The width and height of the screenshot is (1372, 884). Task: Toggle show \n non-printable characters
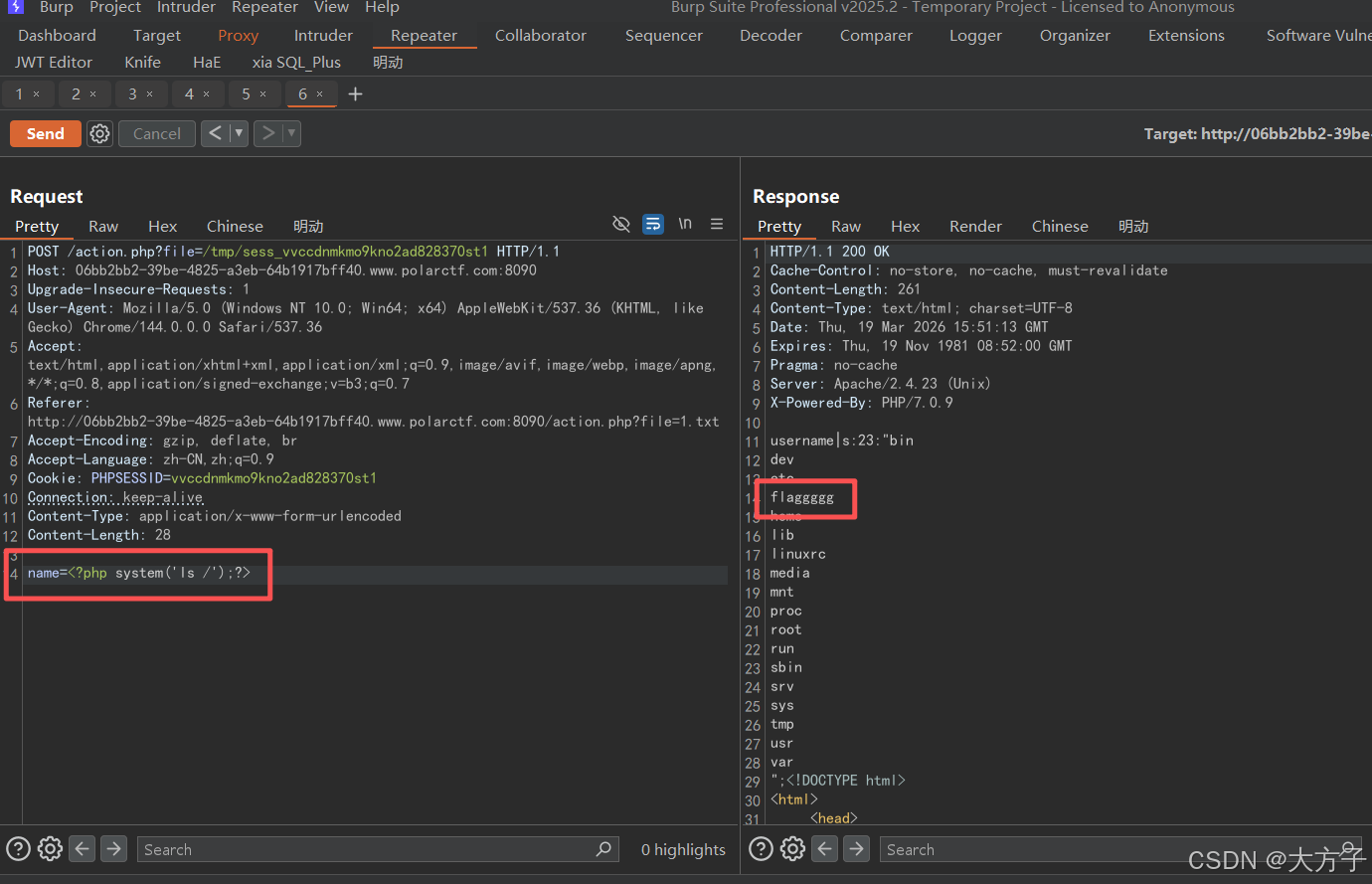tap(685, 224)
